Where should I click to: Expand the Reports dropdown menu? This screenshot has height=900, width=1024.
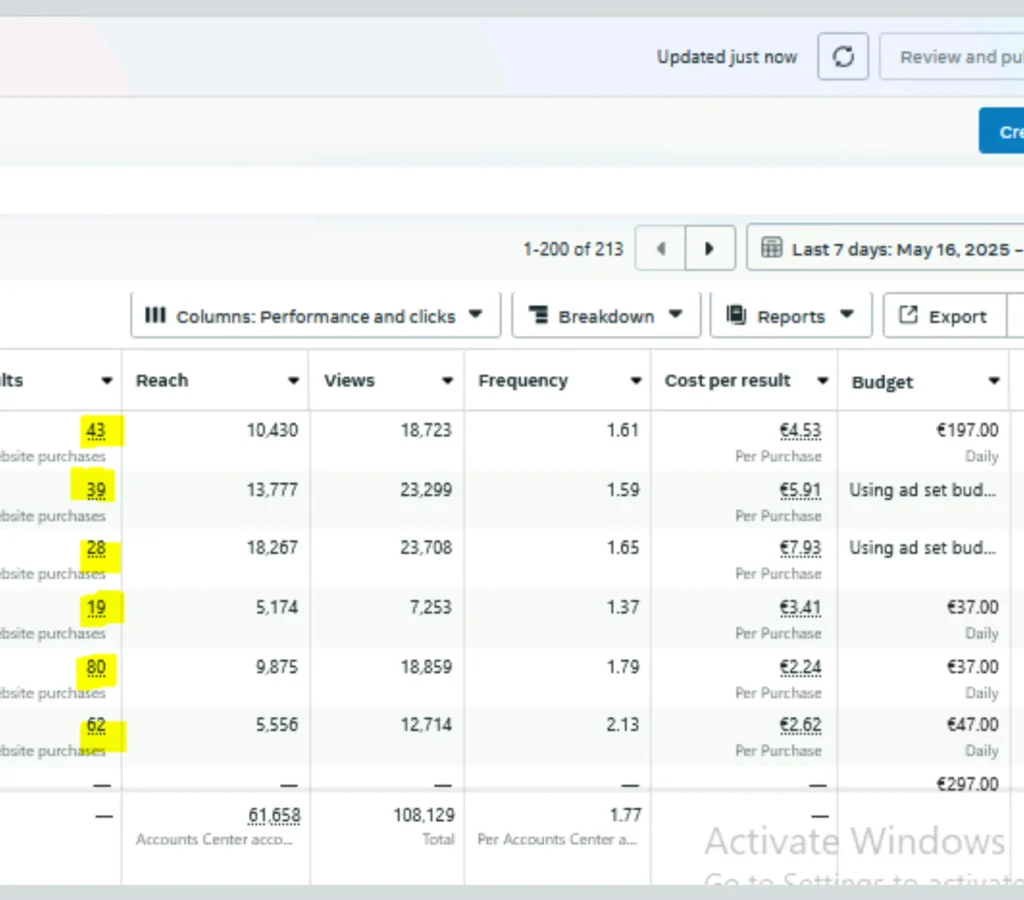(x=847, y=315)
